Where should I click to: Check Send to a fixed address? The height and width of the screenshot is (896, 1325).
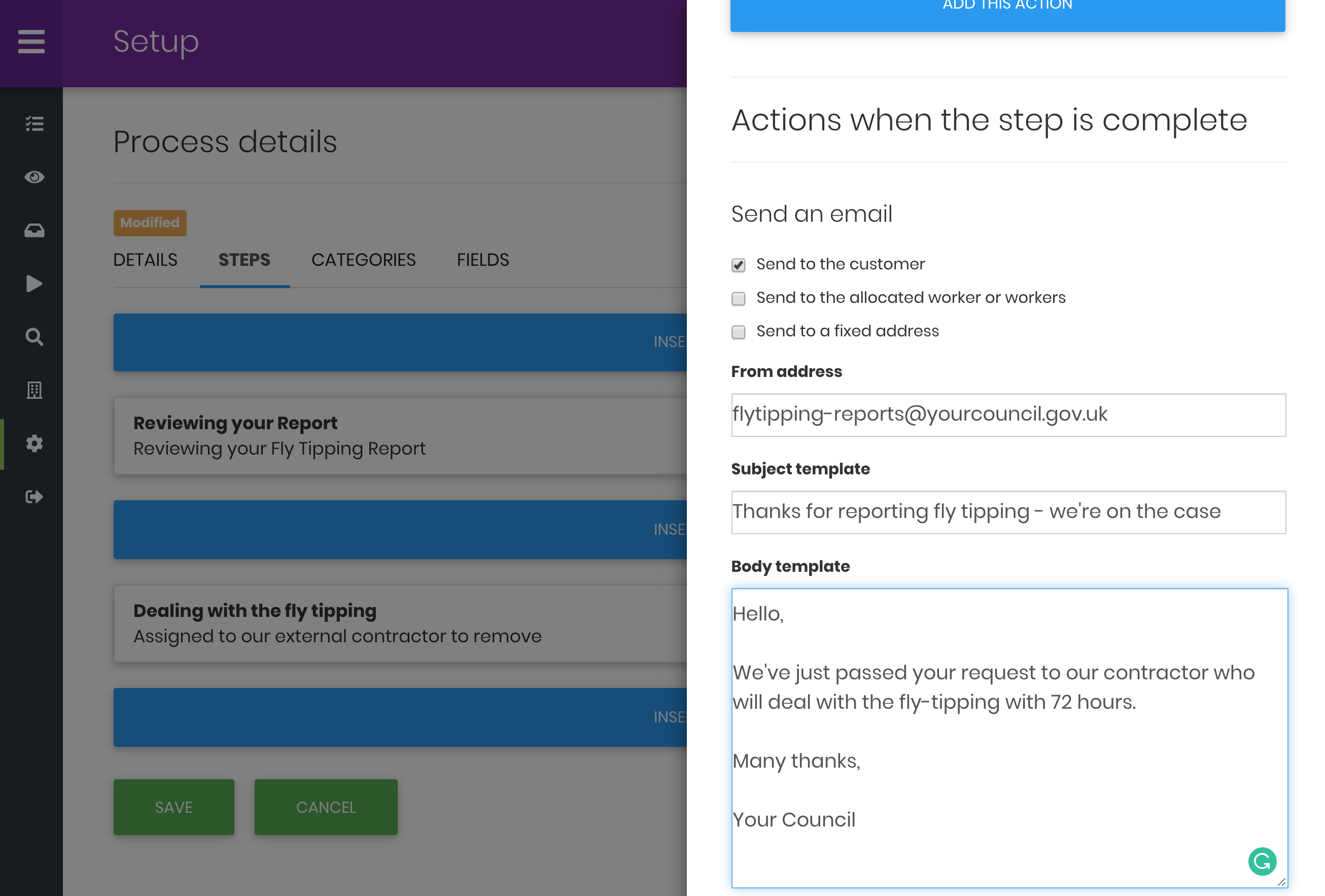pos(738,332)
